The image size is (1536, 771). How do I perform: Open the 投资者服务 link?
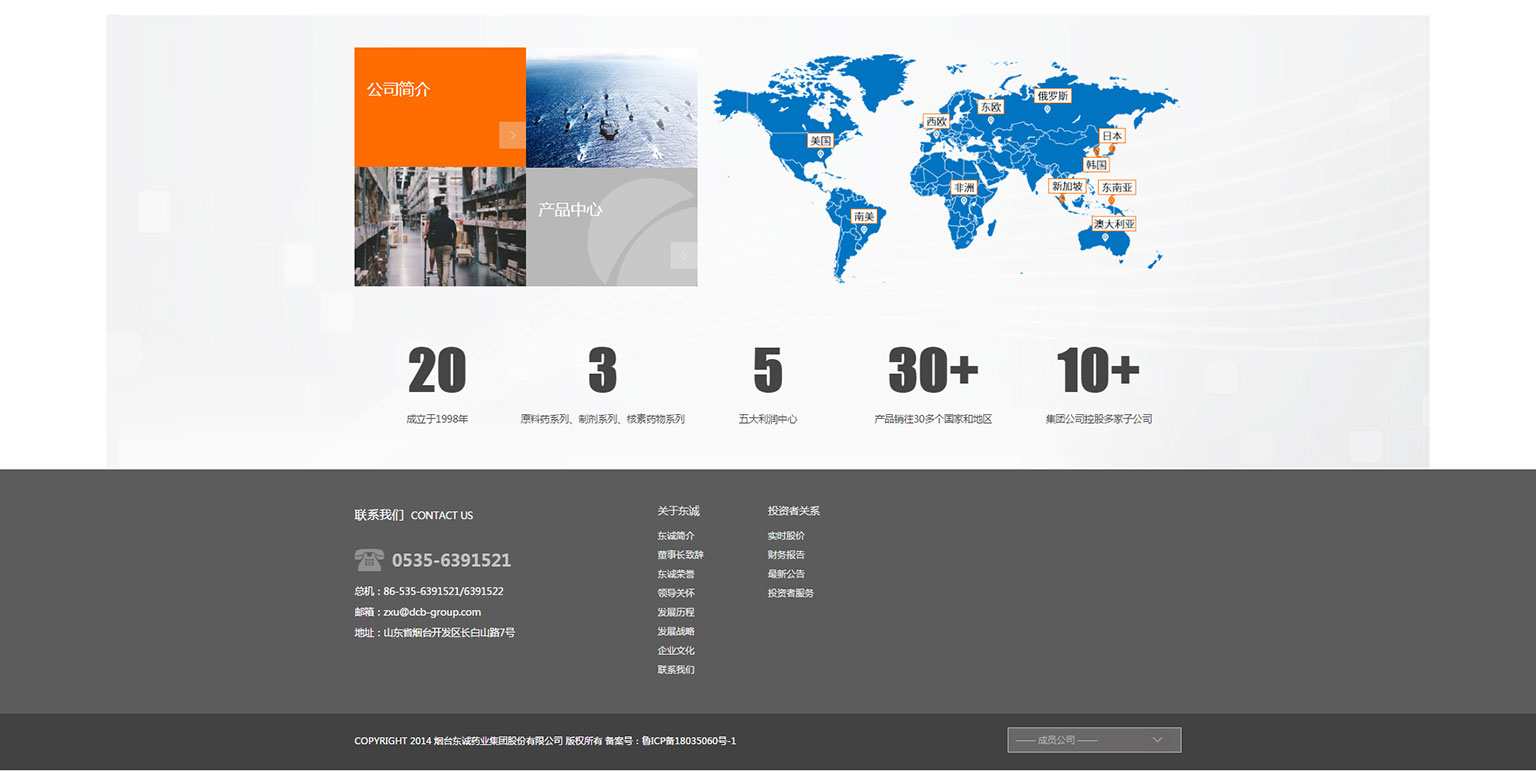click(791, 593)
